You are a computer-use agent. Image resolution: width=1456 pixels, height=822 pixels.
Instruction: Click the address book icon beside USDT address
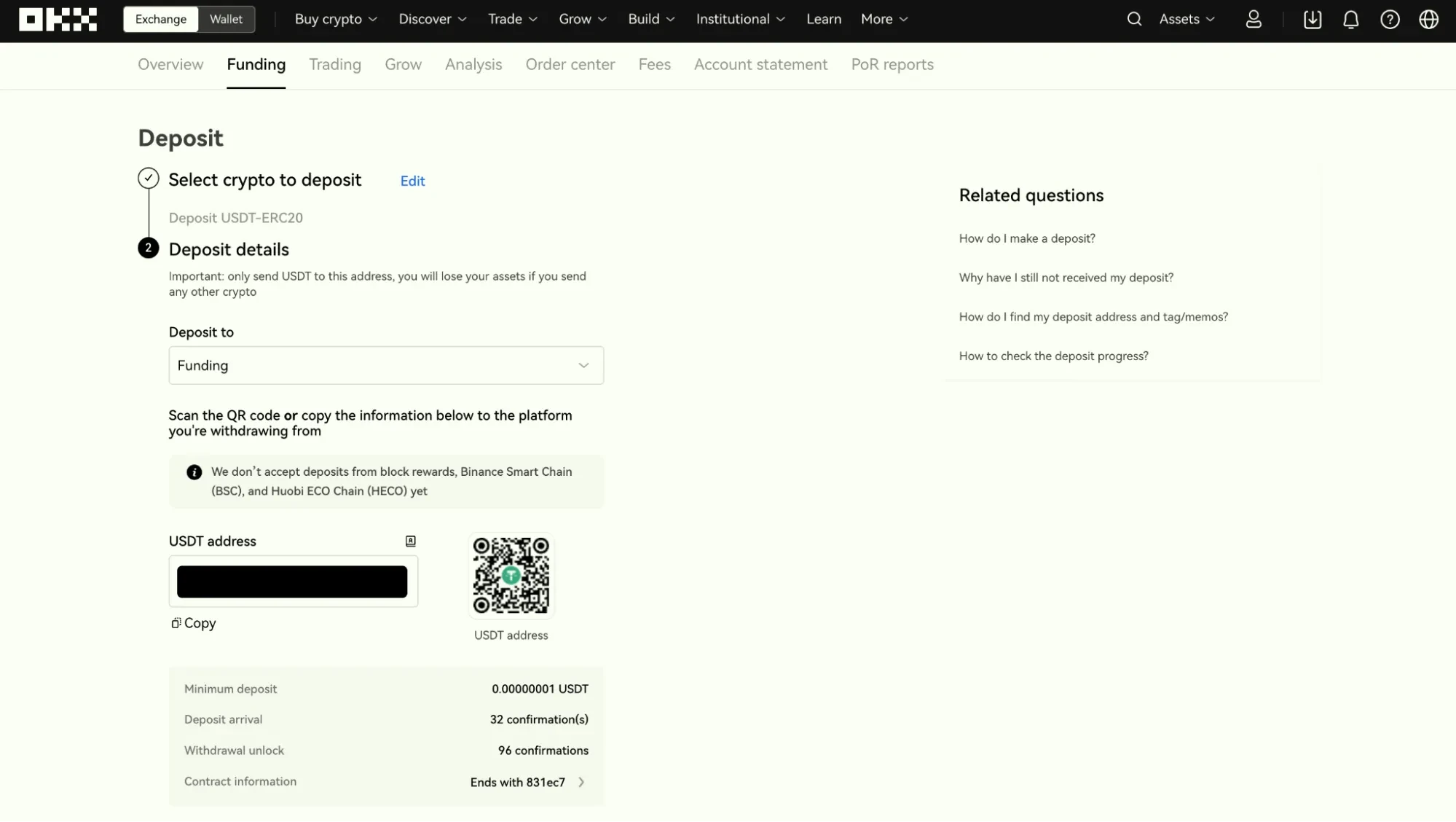tap(411, 541)
